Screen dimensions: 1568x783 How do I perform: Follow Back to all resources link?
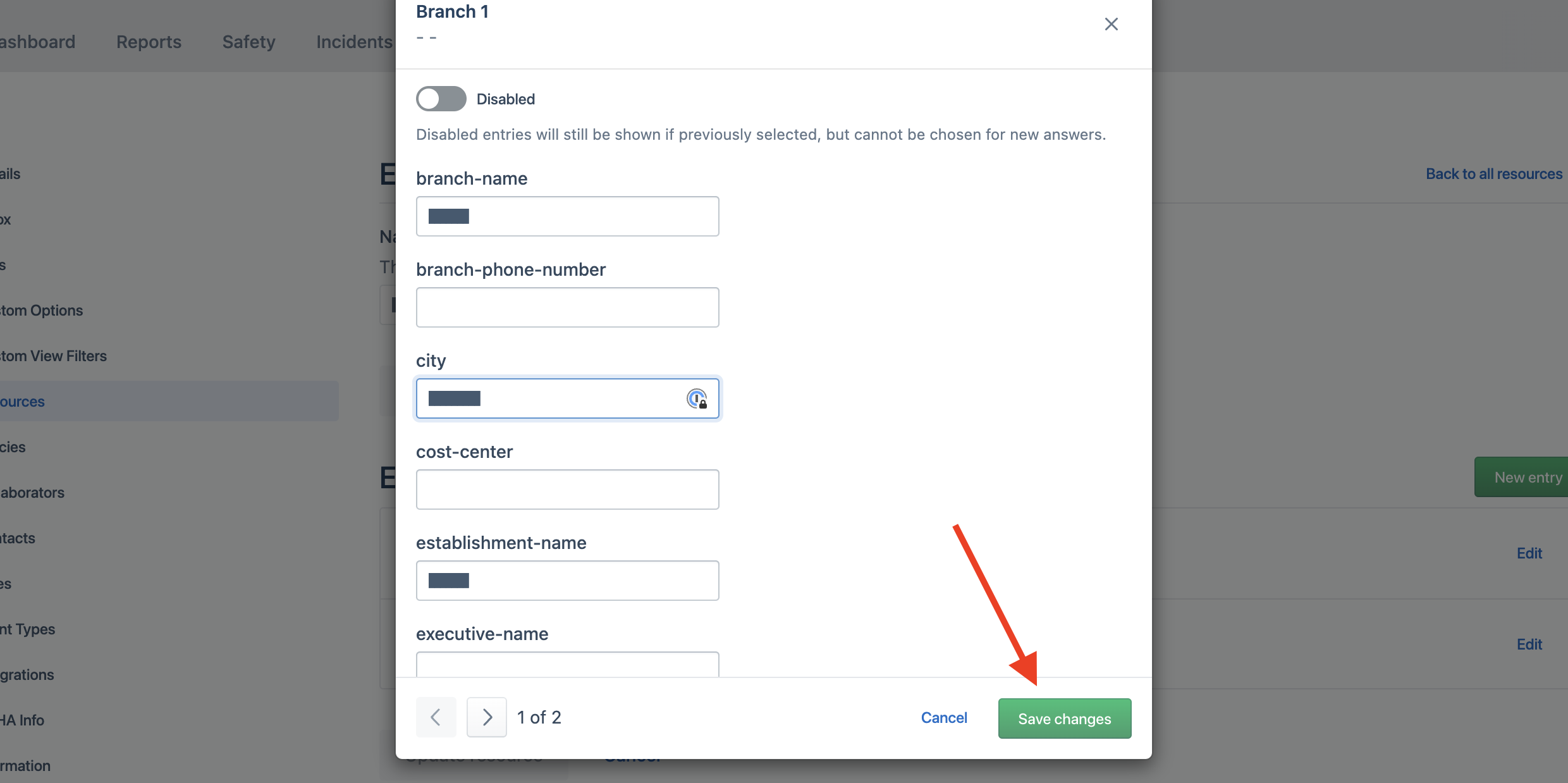point(1494,174)
